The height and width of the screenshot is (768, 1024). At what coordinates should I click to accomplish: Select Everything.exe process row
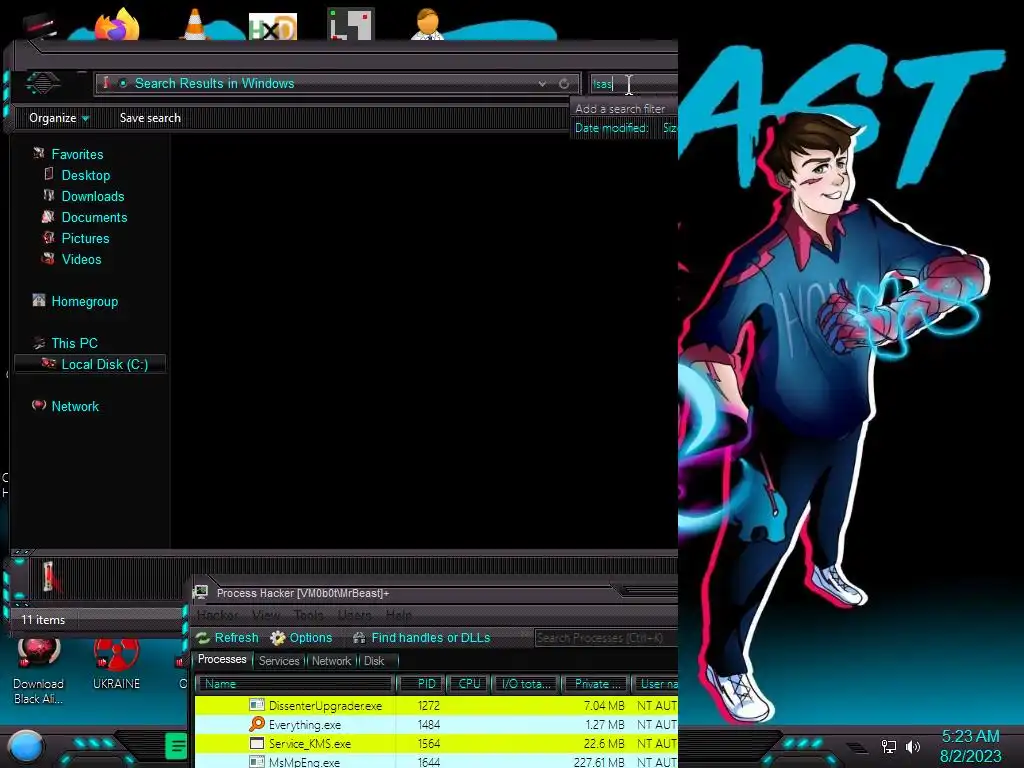click(x=436, y=724)
